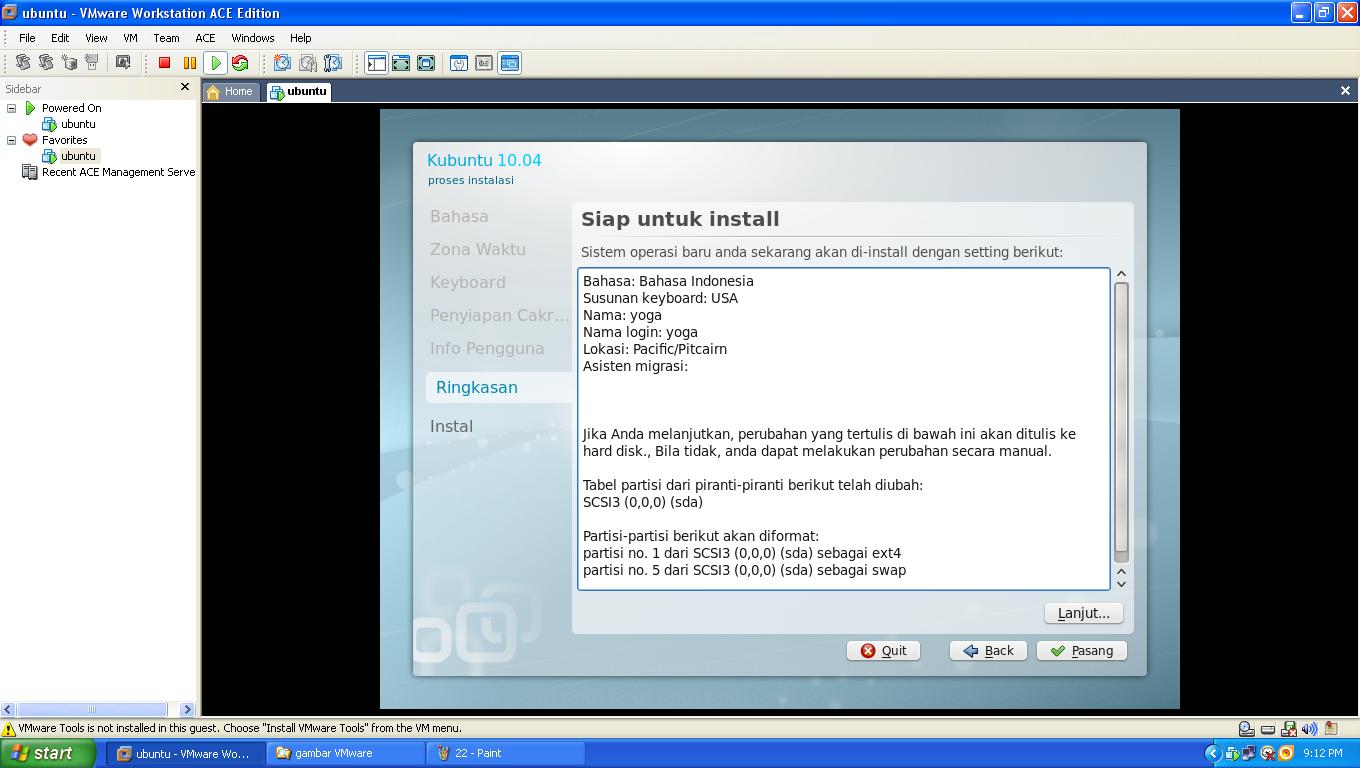Click the sound device speaker status icon
1360x768 pixels.
point(1309,729)
